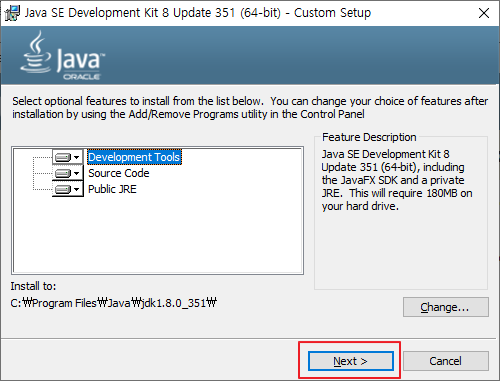Click the 'Install to:' label
The width and height of the screenshot is (500, 381).
[x=33, y=286]
